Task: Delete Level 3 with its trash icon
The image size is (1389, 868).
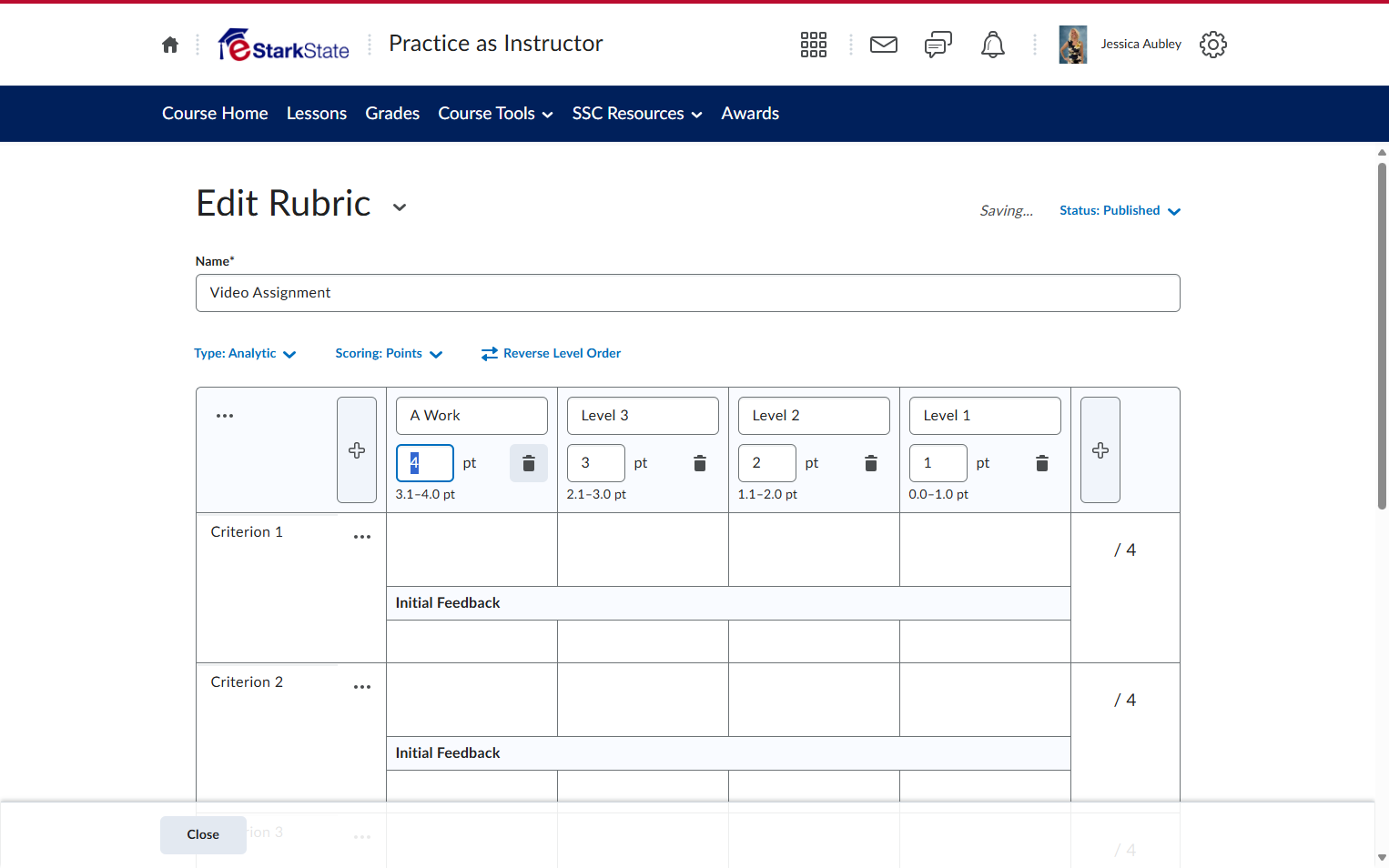Action: click(700, 463)
